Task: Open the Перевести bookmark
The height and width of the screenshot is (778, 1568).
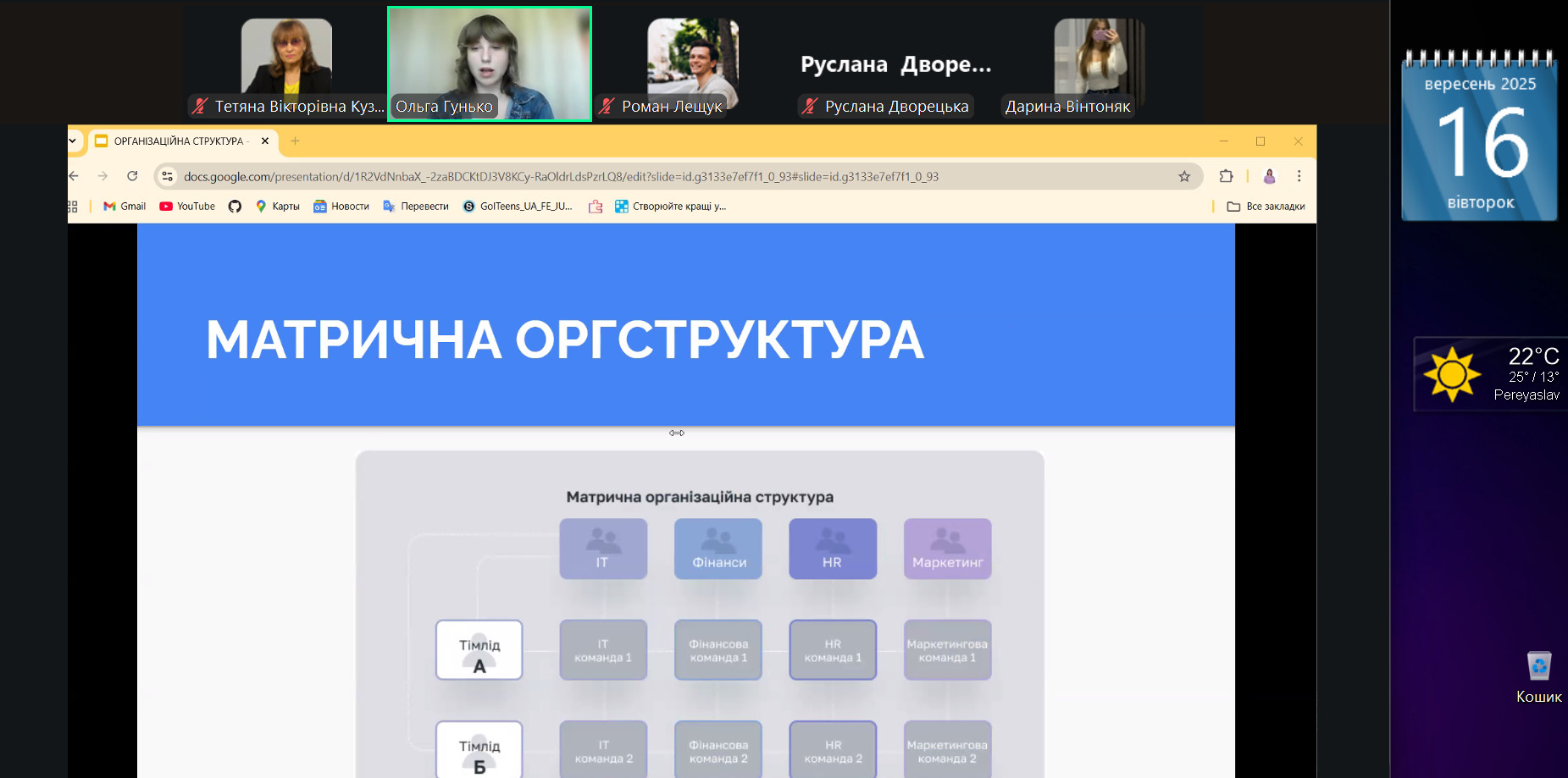Action: pyautogui.click(x=416, y=207)
